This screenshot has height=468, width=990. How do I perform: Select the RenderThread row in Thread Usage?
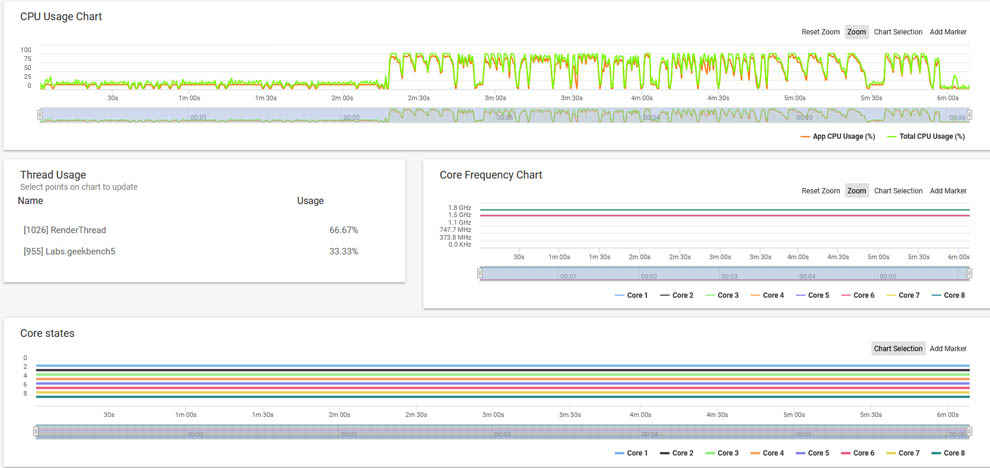(191, 230)
